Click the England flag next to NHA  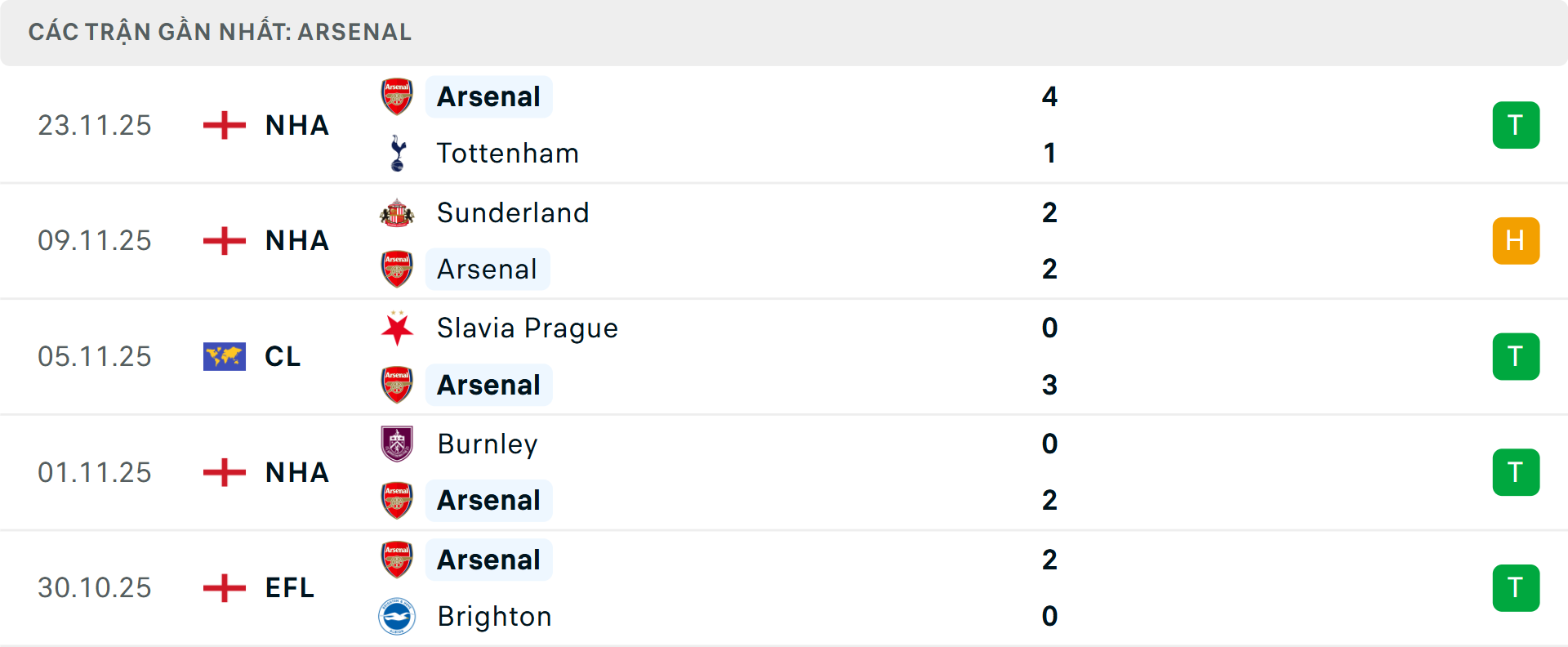223,125
